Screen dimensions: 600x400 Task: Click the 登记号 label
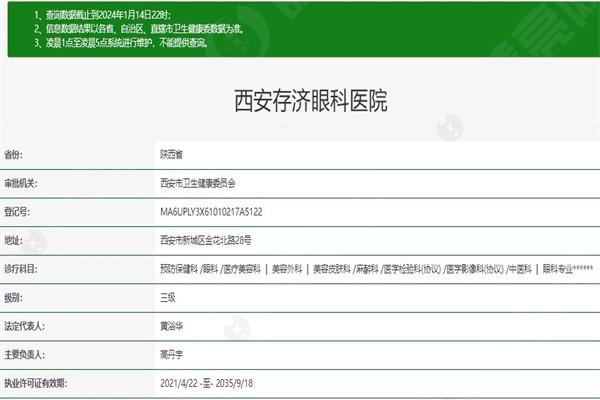click(x=17, y=212)
